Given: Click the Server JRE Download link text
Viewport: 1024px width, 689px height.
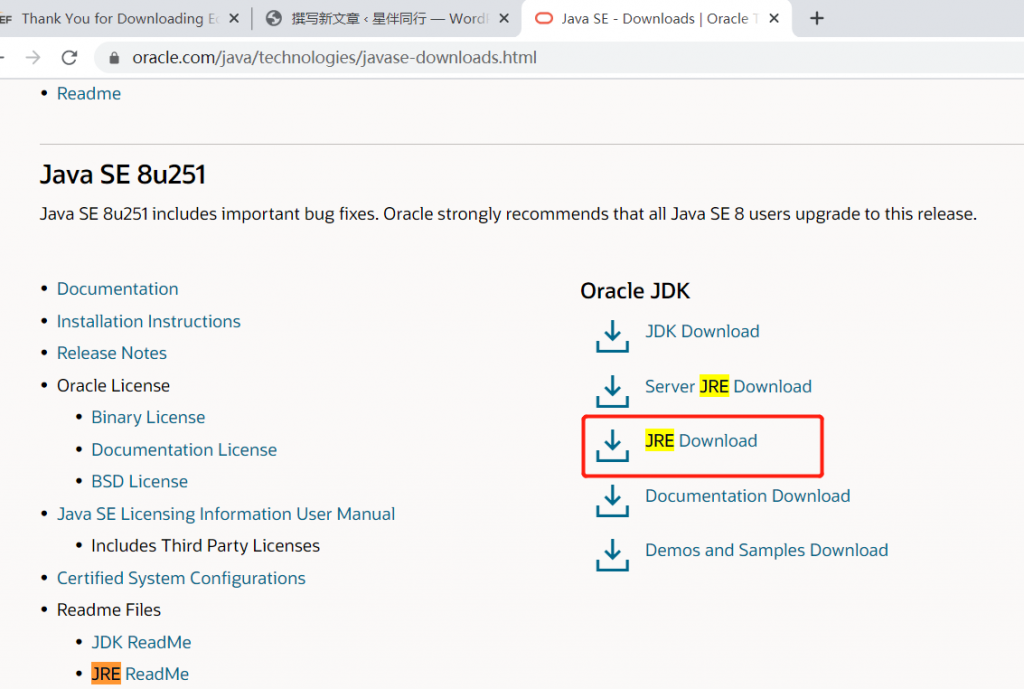Looking at the screenshot, I should click(728, 386).
